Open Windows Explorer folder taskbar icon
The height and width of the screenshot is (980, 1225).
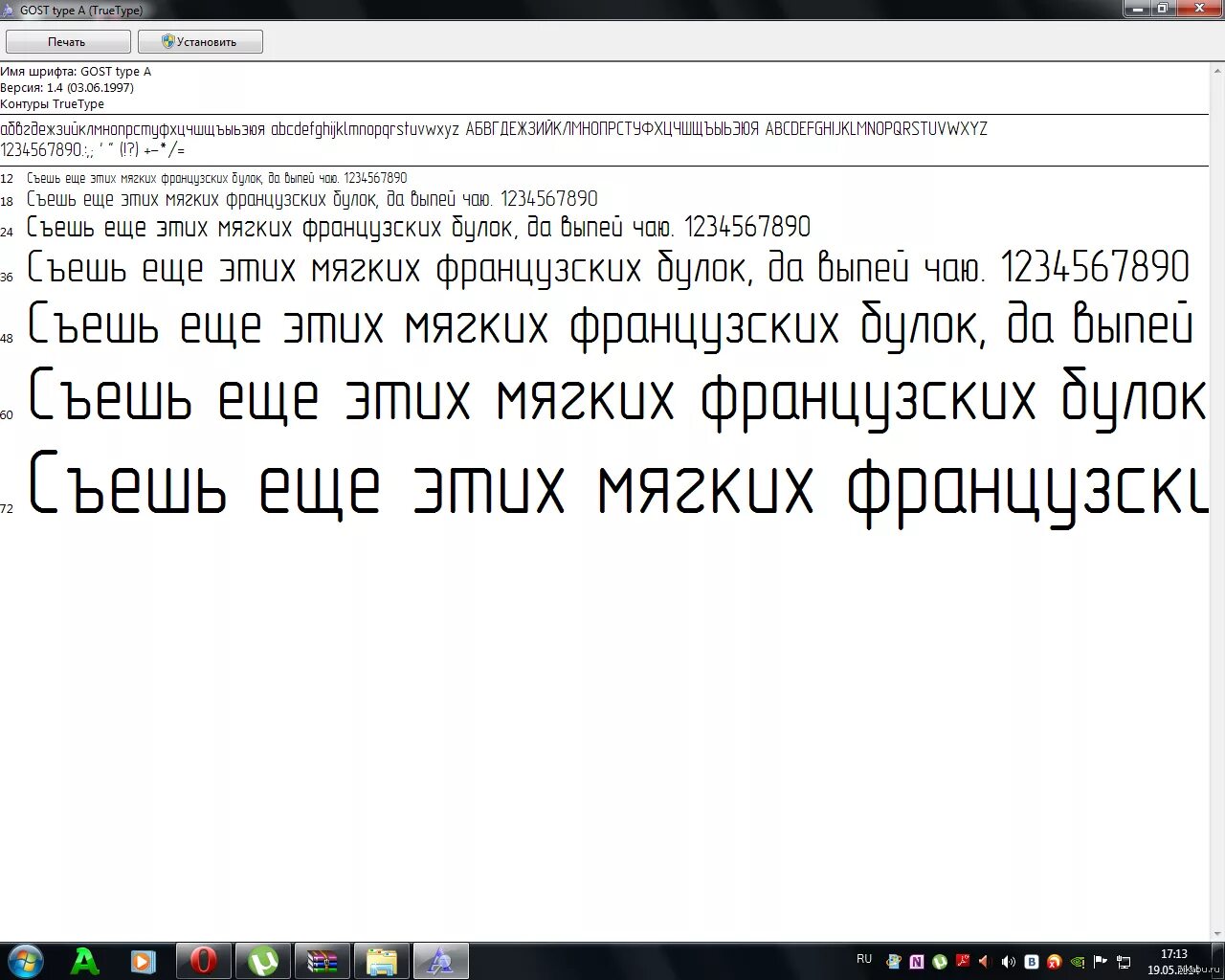[x=381, y=961]
